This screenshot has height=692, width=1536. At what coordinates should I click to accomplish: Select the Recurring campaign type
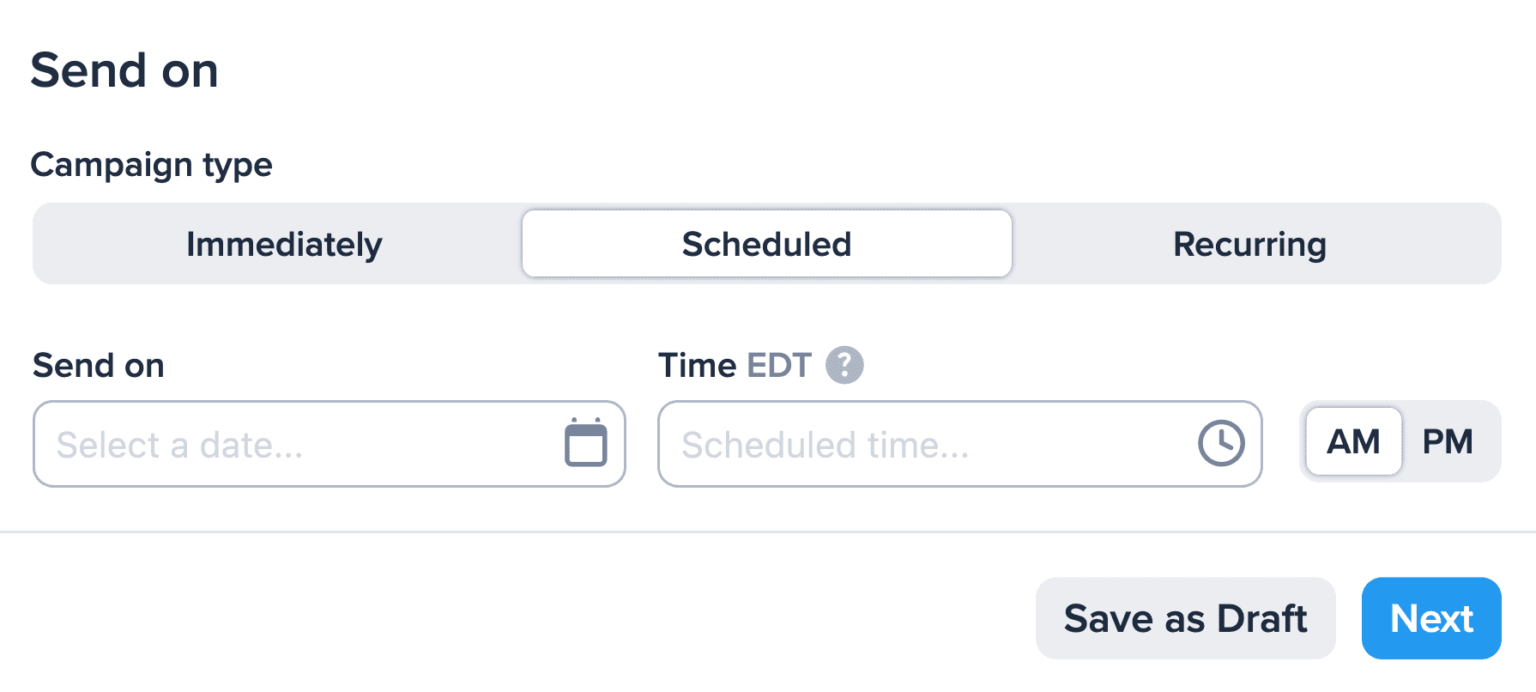(x=1249, y=243)
